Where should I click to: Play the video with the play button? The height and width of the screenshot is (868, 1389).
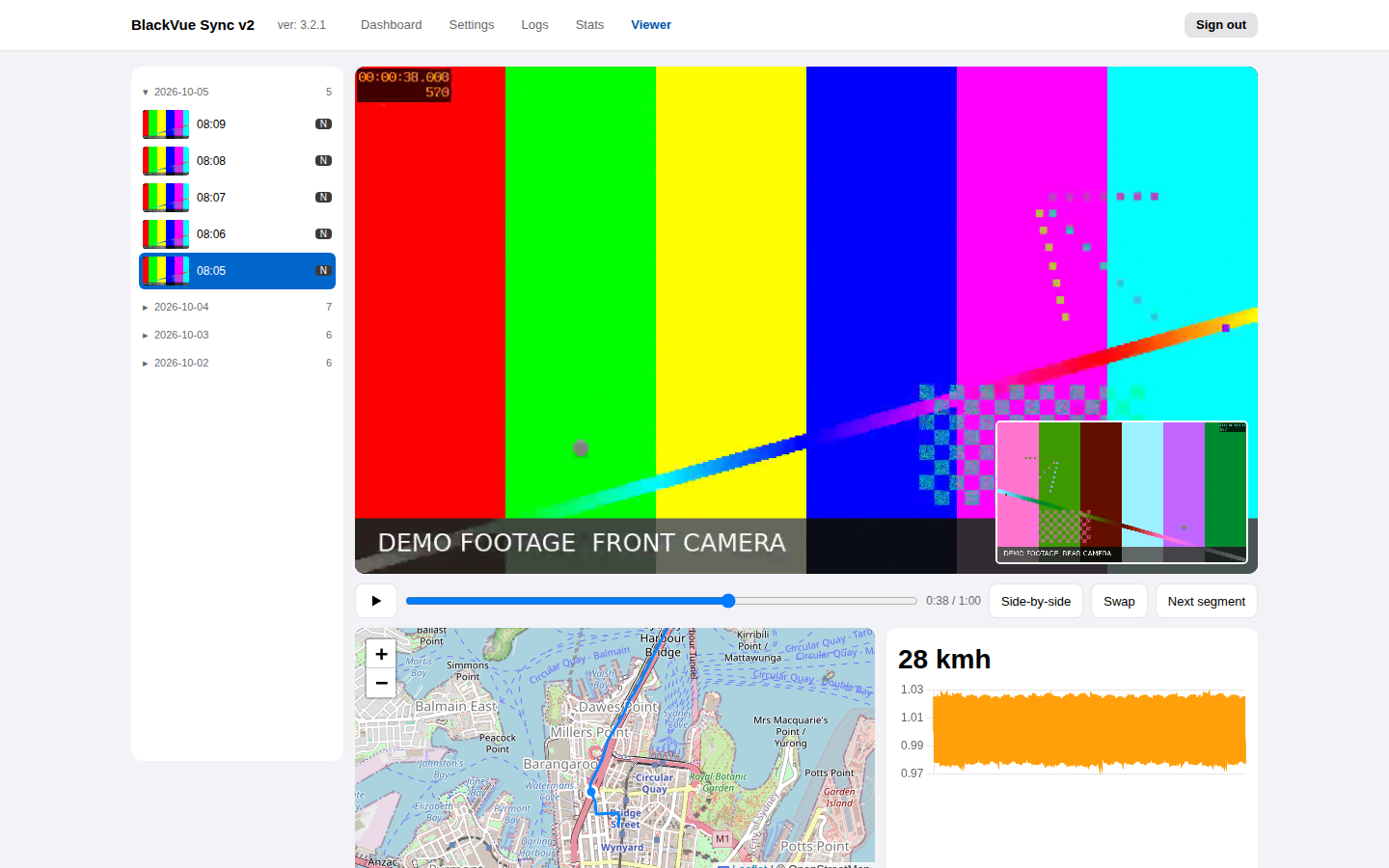[376, 601]
